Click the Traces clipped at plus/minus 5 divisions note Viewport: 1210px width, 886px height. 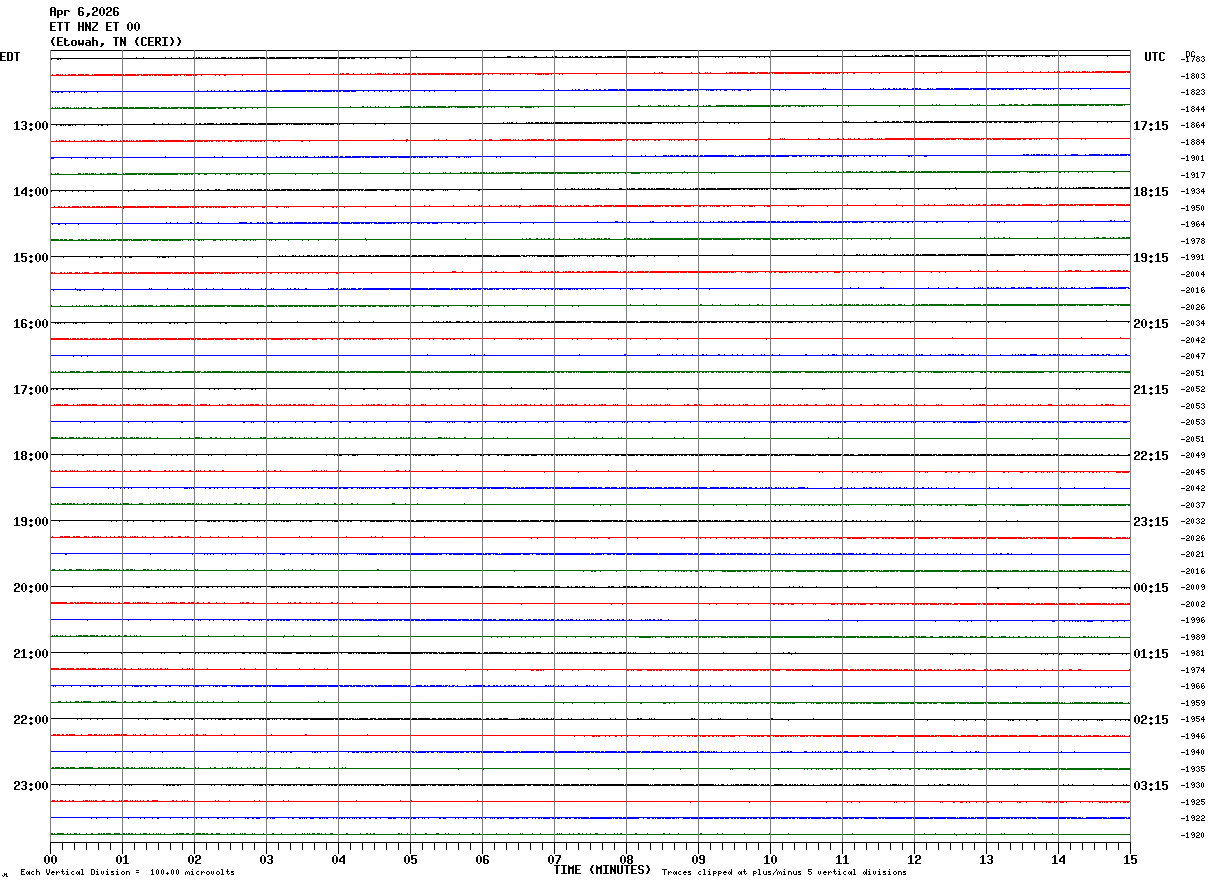784,873
